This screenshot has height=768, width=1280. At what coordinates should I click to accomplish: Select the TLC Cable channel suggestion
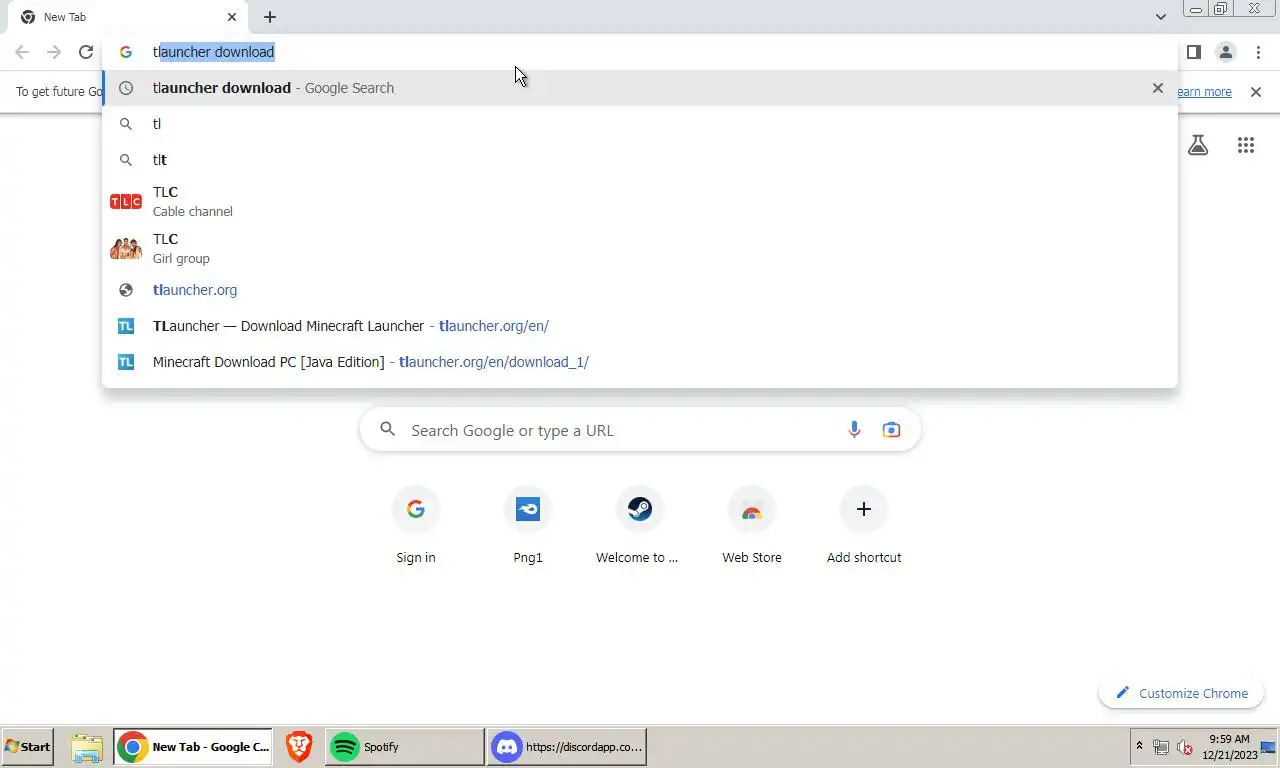click(x=639, y=201)
